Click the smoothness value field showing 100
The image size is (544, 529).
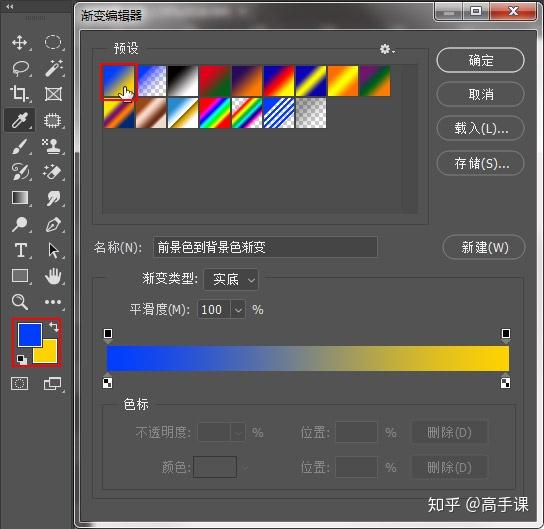(214, 309)
